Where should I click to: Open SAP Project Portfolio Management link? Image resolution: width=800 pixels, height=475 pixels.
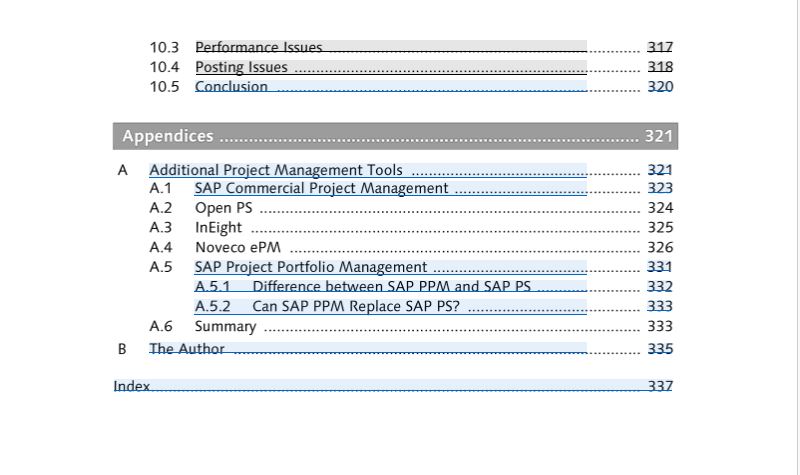[391, 267]
